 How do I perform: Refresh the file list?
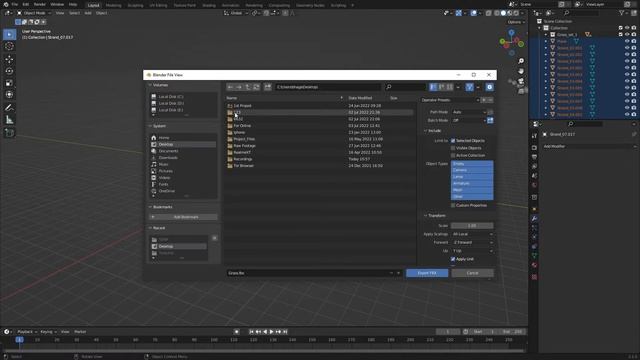point(256,87)
